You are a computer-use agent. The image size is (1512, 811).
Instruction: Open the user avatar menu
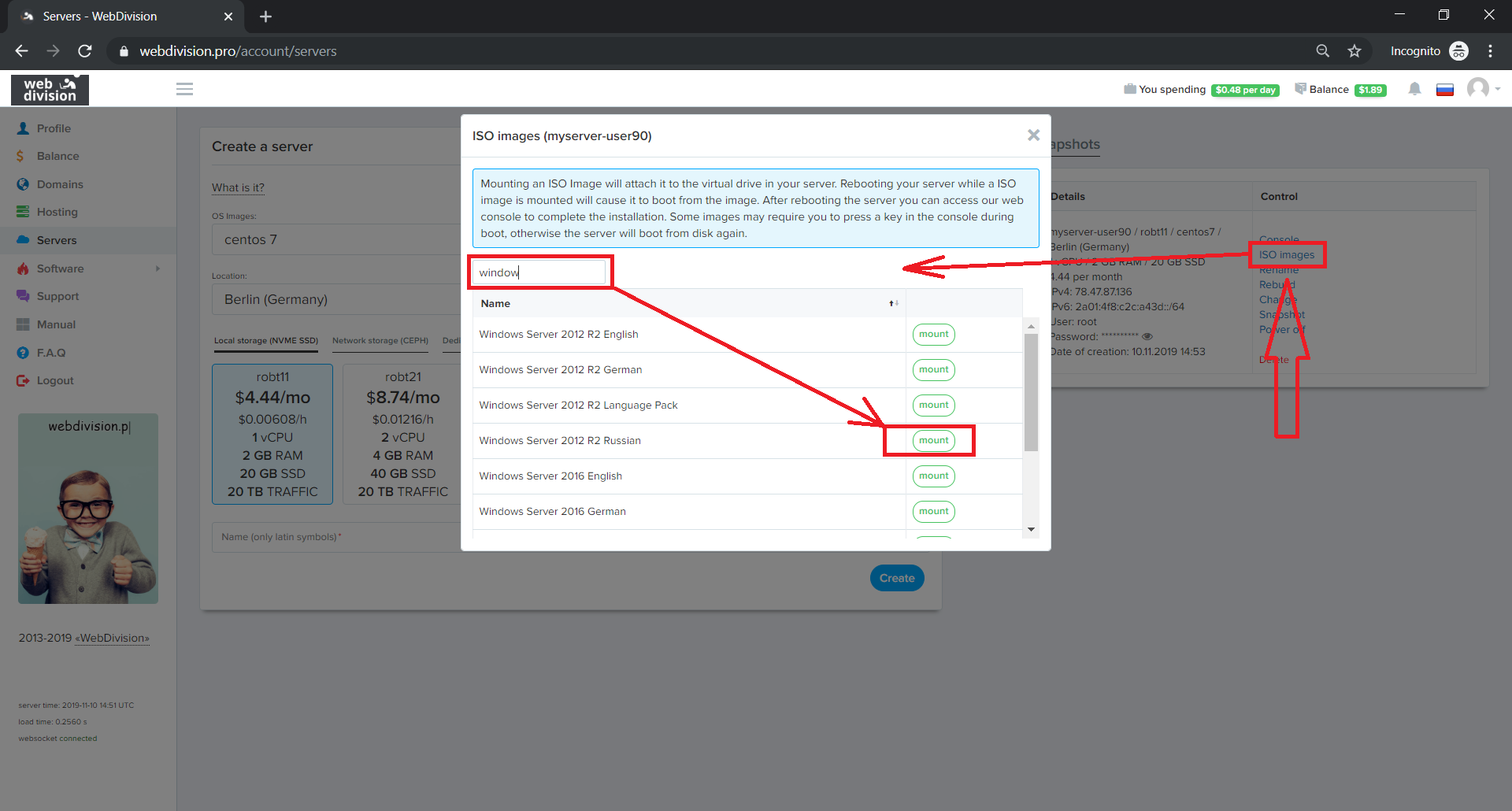tap(1480, 88)
